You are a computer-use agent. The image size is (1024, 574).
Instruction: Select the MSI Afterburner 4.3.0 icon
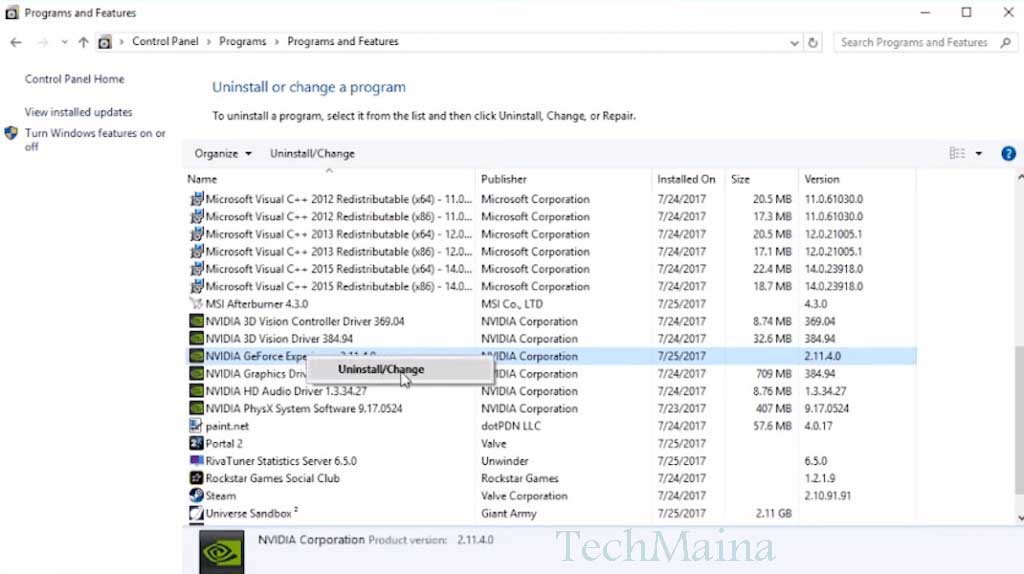[196, 304]
